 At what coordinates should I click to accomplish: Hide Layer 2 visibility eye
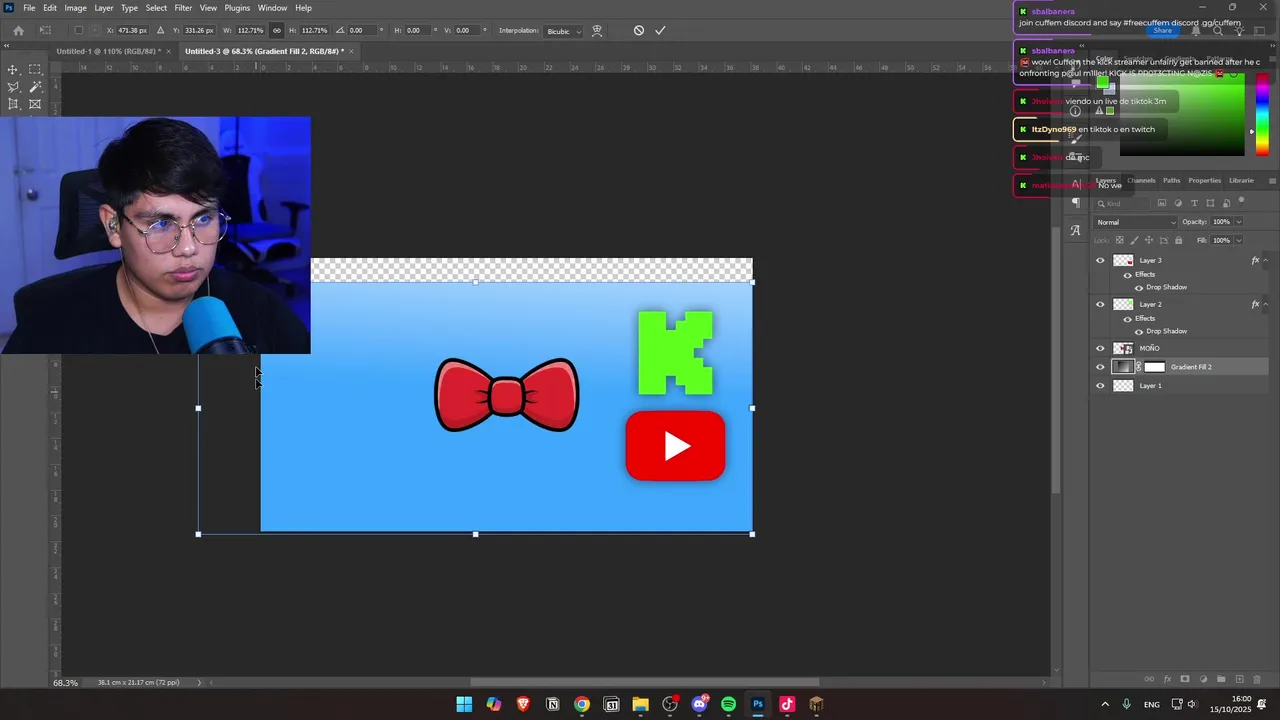click(x=1101, y=305)
